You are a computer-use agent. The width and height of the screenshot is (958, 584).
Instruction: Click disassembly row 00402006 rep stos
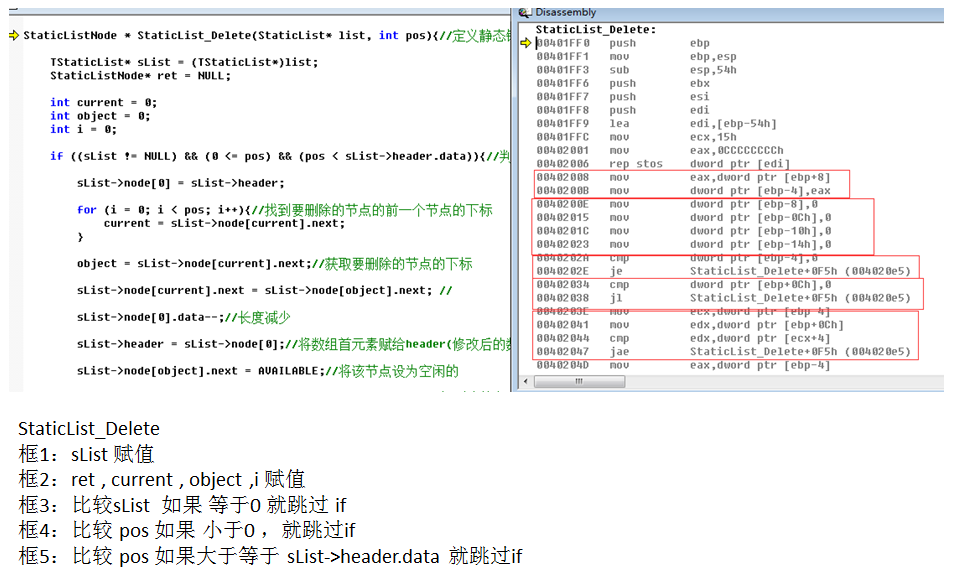tap(664, 164)
